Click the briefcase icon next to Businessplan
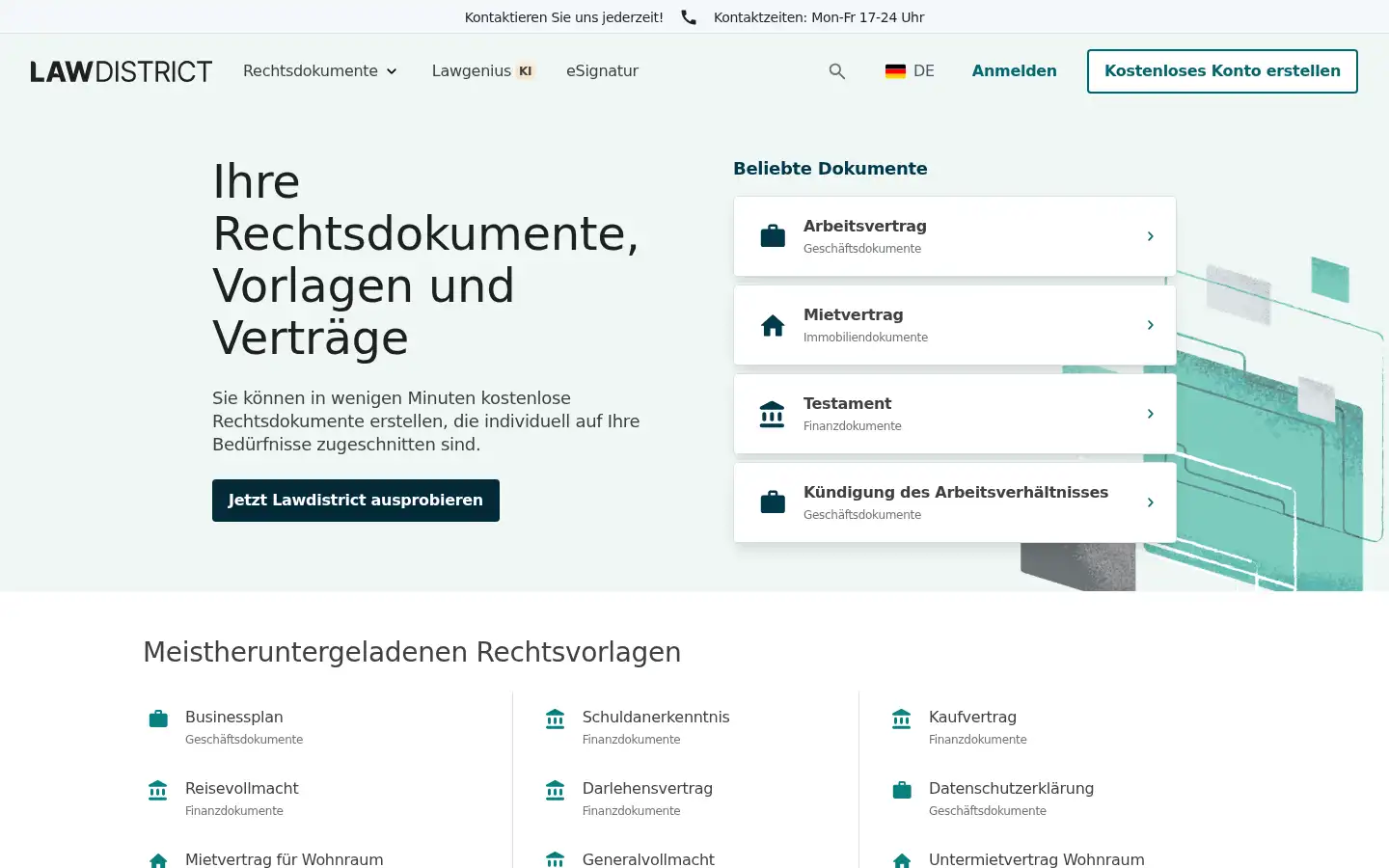Screen dimensions: 1389x868 coord(158,719)
